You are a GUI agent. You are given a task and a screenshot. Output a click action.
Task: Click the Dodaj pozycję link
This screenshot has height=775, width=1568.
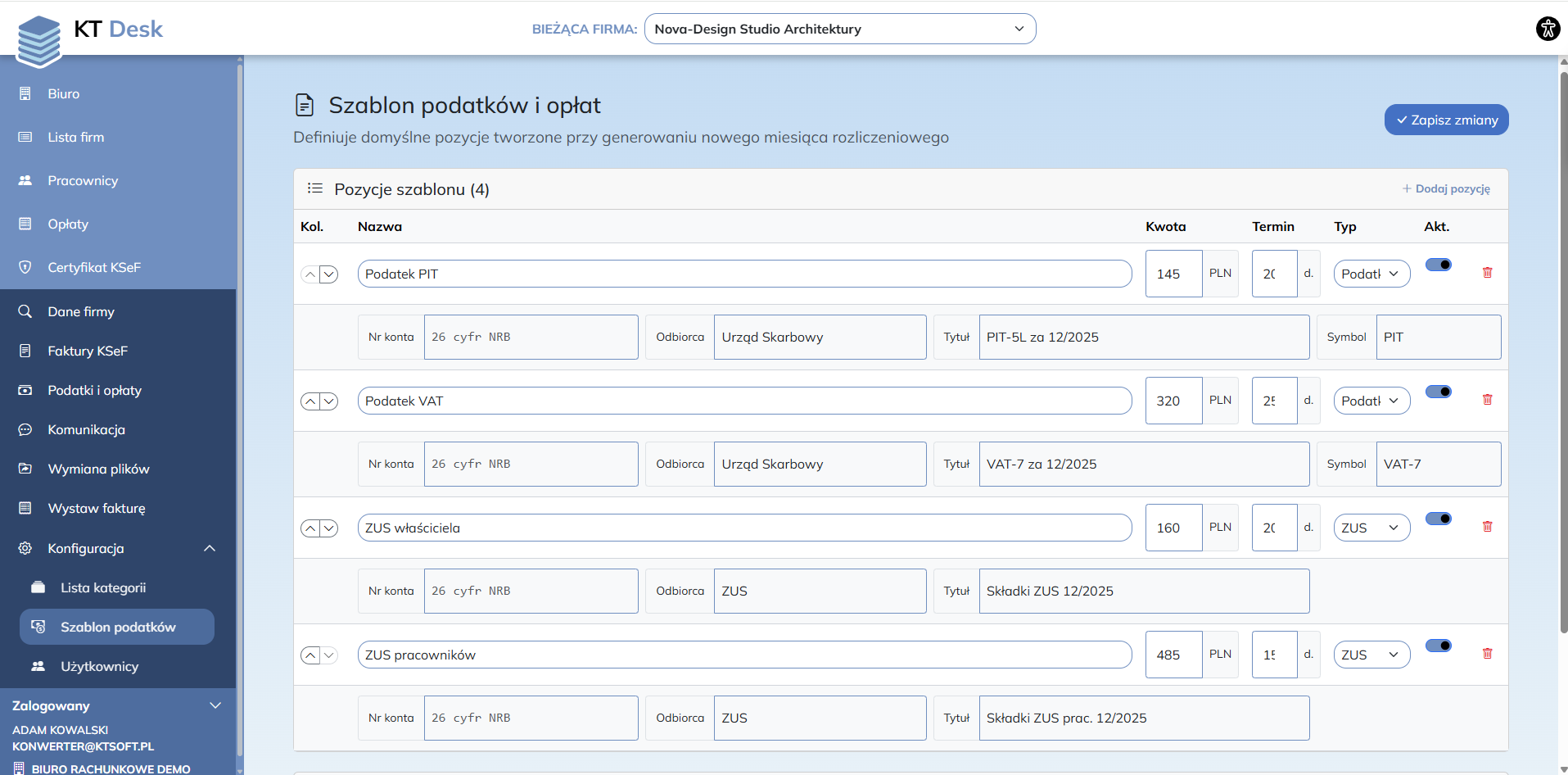[x=1446, y=188]
